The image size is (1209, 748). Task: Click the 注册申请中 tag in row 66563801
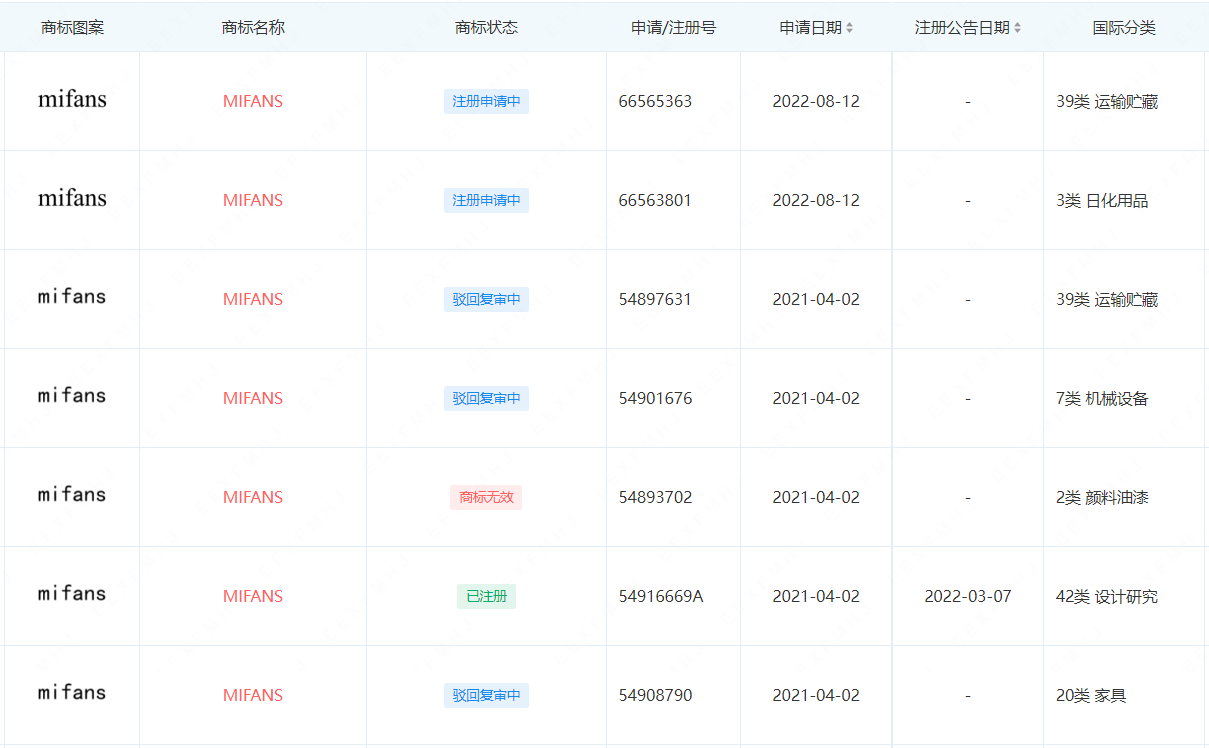(486, 200)
